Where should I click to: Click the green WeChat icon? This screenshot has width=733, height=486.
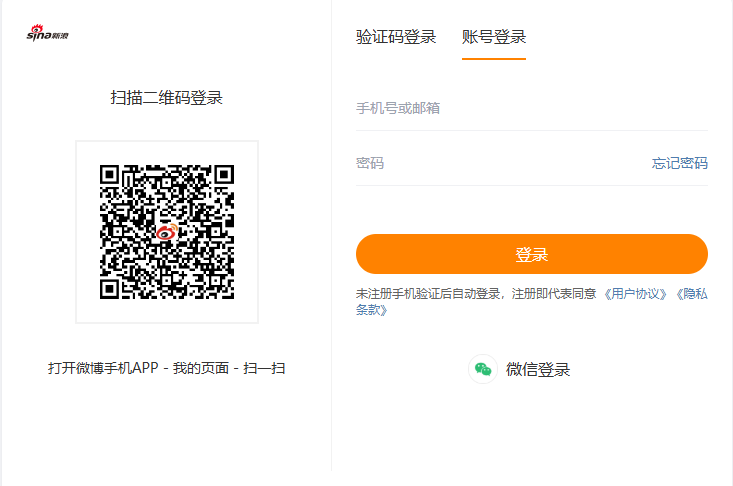pyautogui.click(x=483, y=369)
